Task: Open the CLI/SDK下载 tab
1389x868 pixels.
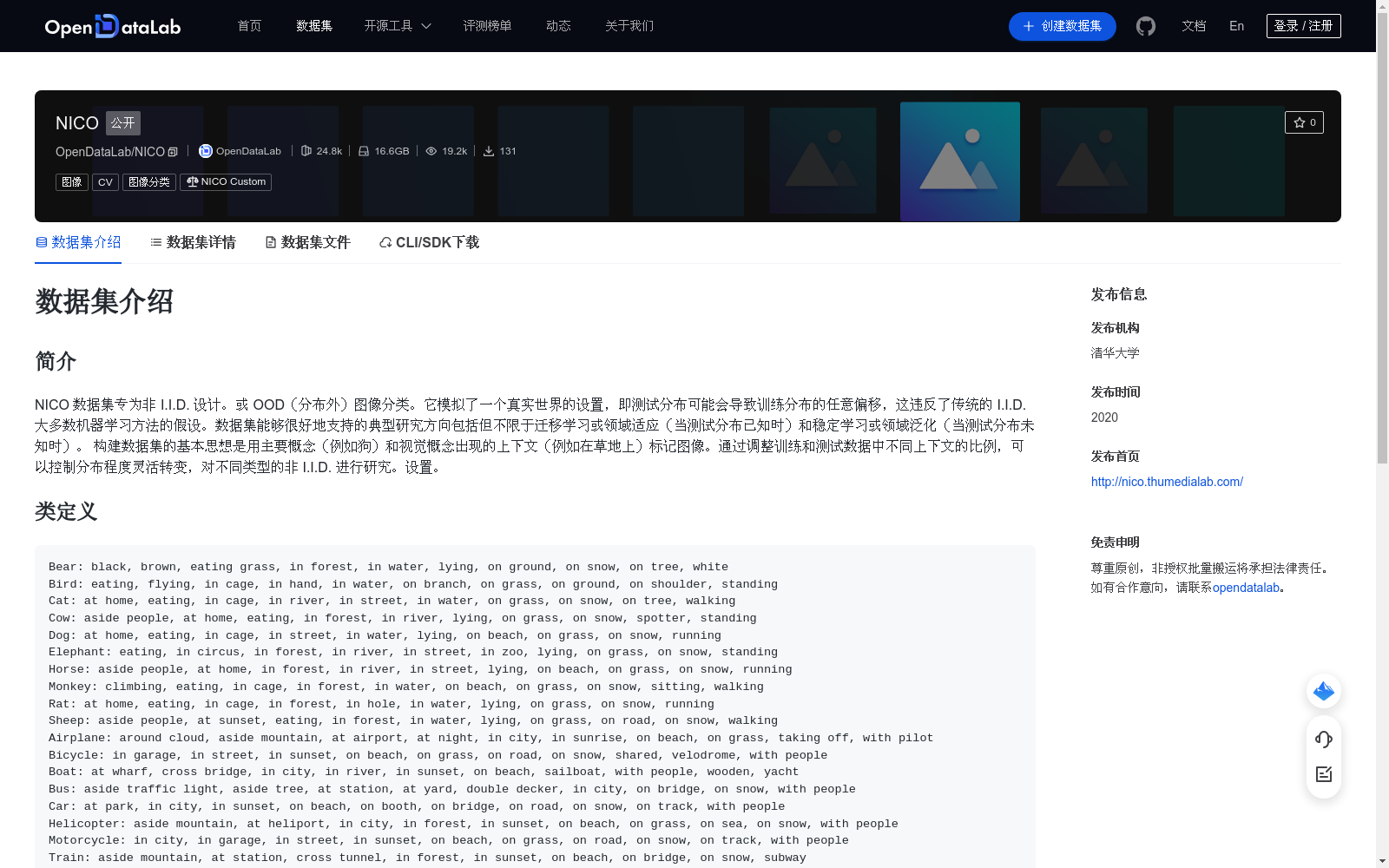Action: tap(429, 242)
